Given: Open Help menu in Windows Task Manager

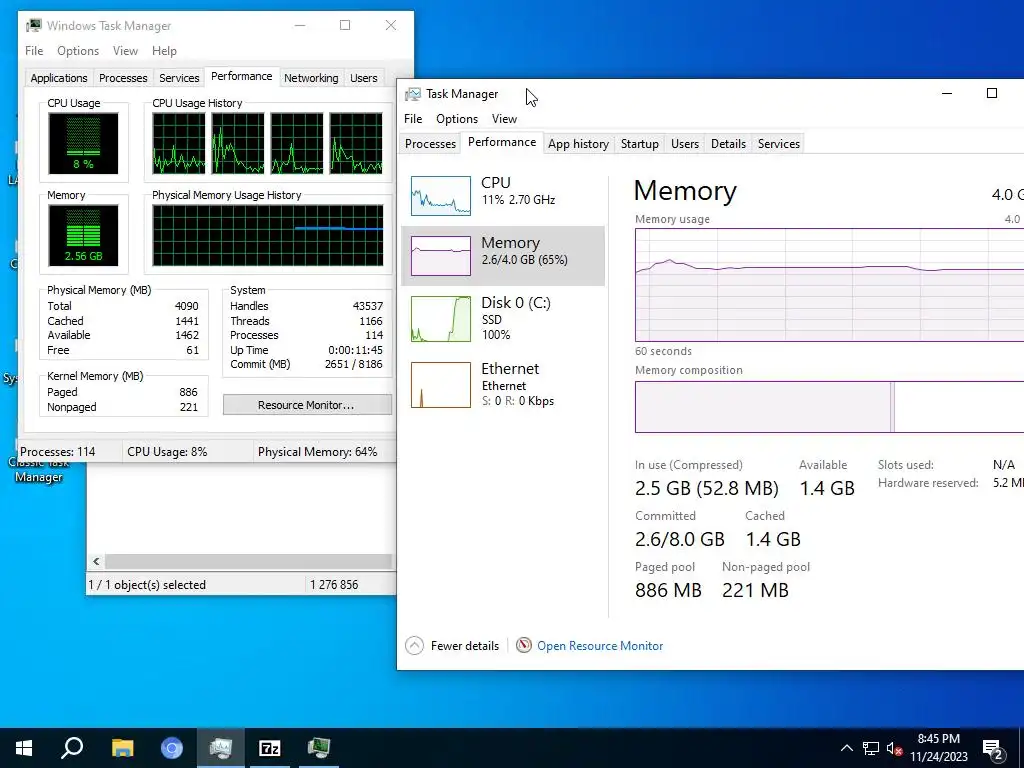Looking at the screenshot, I should (x=164, y=51).
